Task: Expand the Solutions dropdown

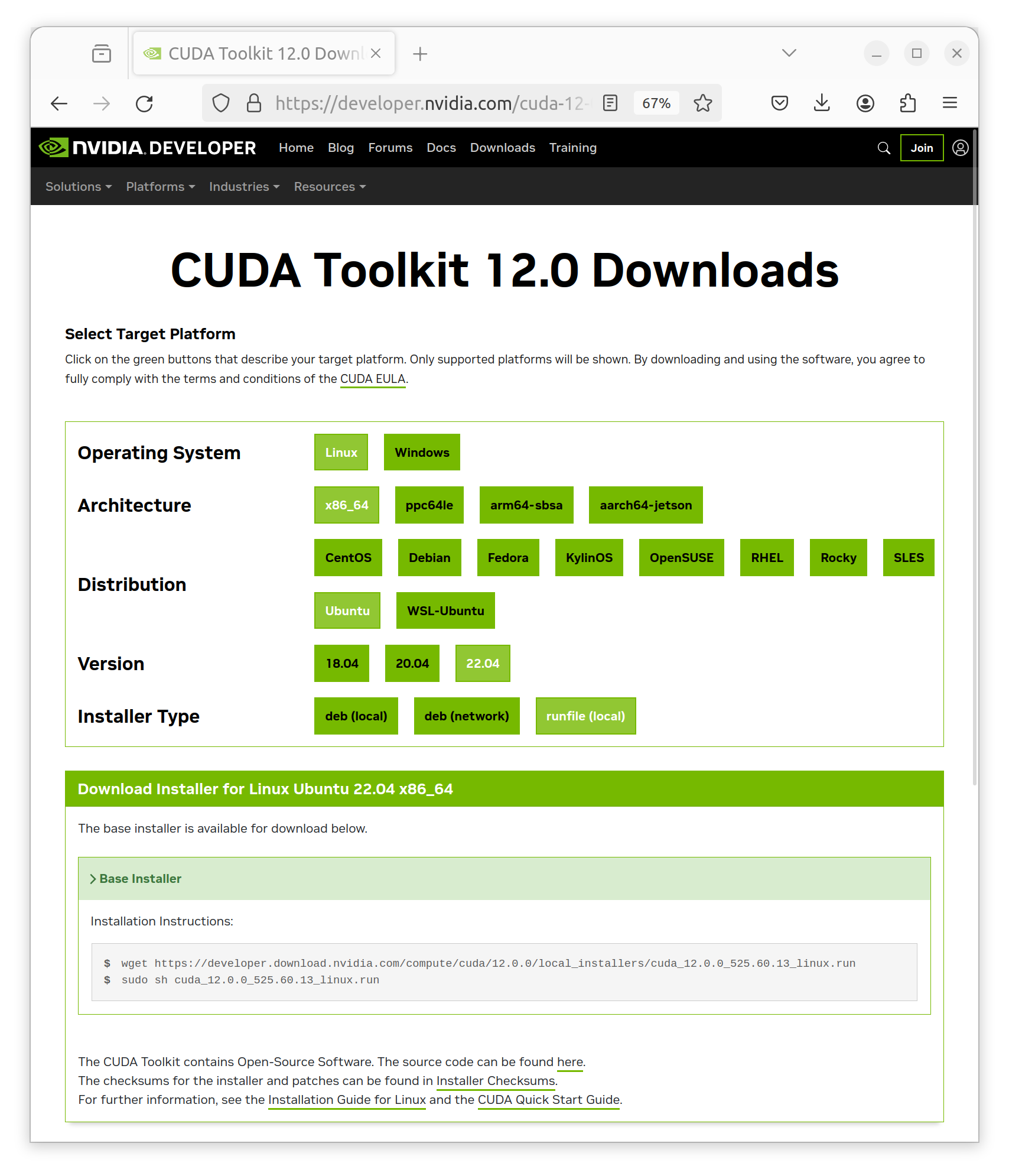Action: (x=79, y=187)
